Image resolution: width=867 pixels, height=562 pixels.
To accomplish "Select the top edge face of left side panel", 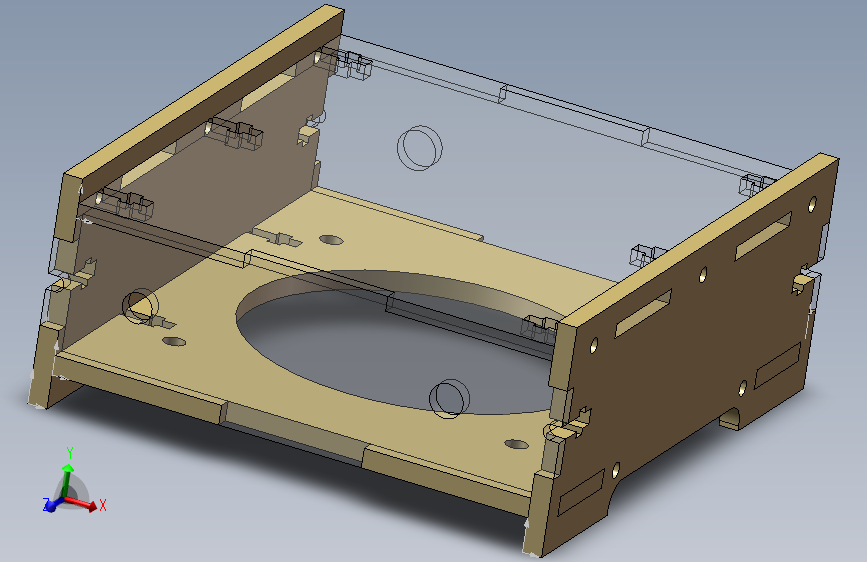I will (205, 91).
